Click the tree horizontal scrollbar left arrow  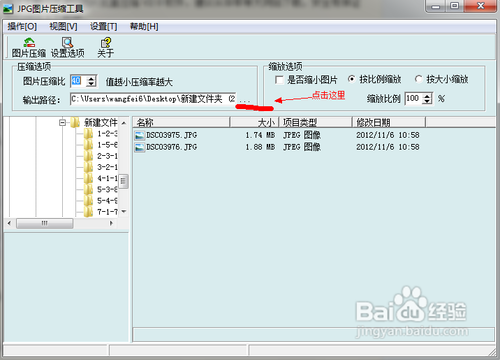[9, 223]
